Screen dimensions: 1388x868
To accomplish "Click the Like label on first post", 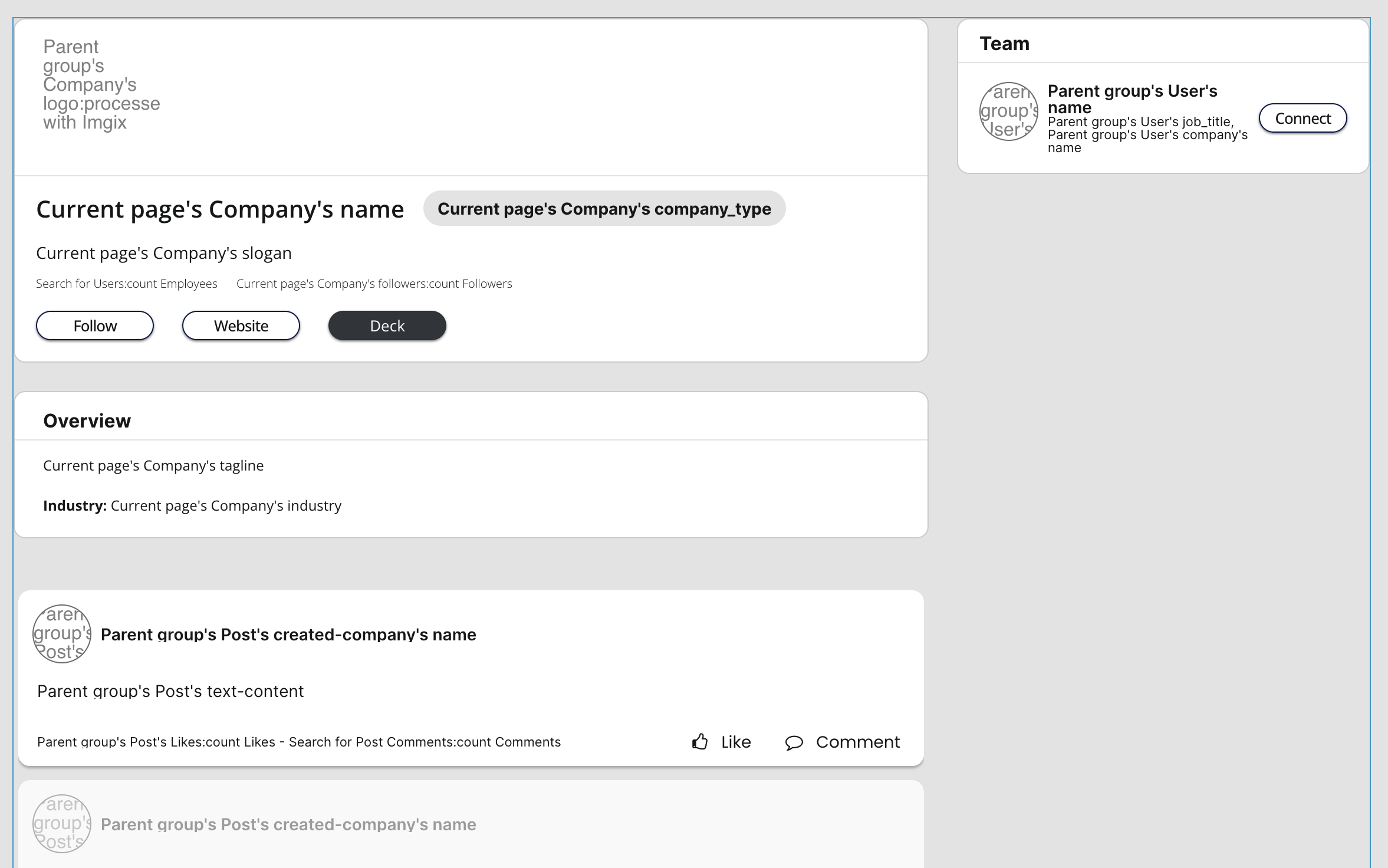I will [736, 742].
